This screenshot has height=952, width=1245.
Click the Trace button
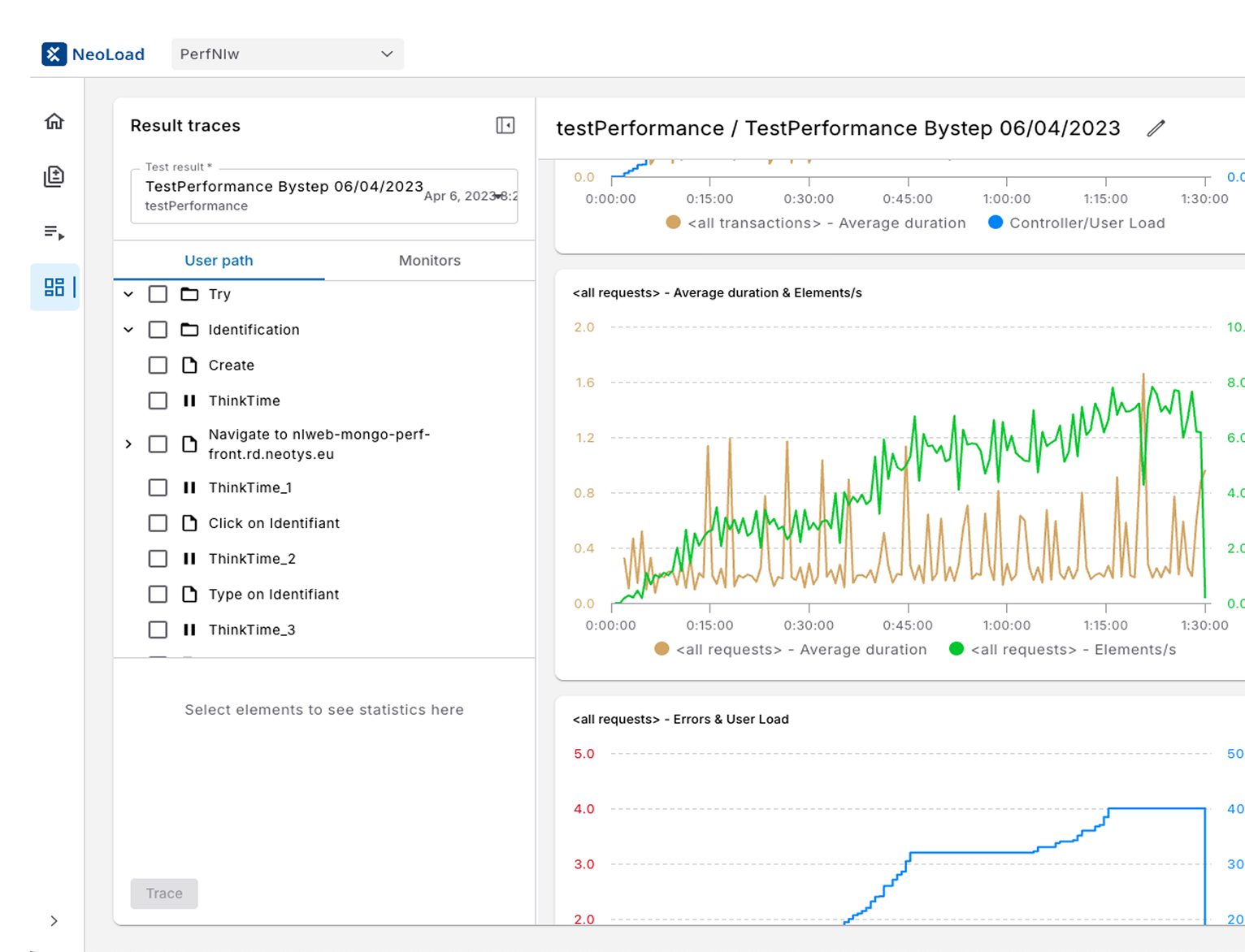(164, 894)
